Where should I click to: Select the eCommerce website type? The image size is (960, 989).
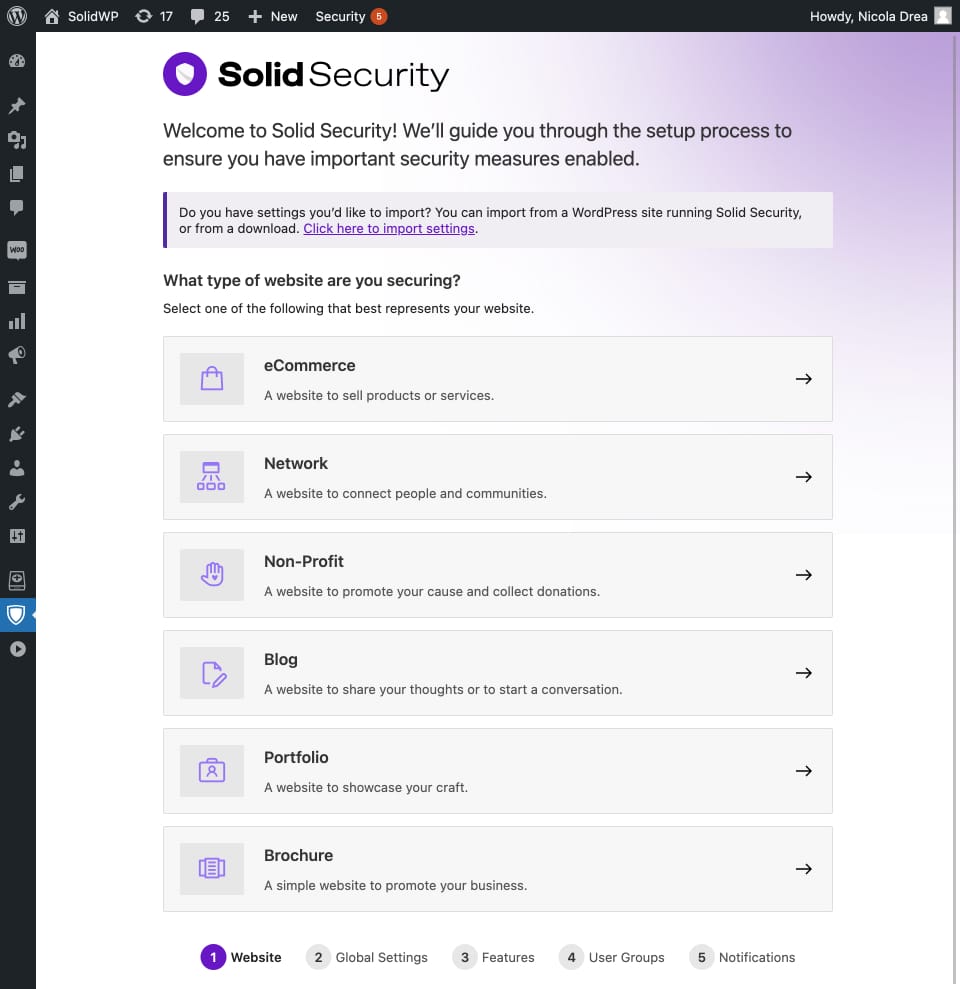point(497,379)
